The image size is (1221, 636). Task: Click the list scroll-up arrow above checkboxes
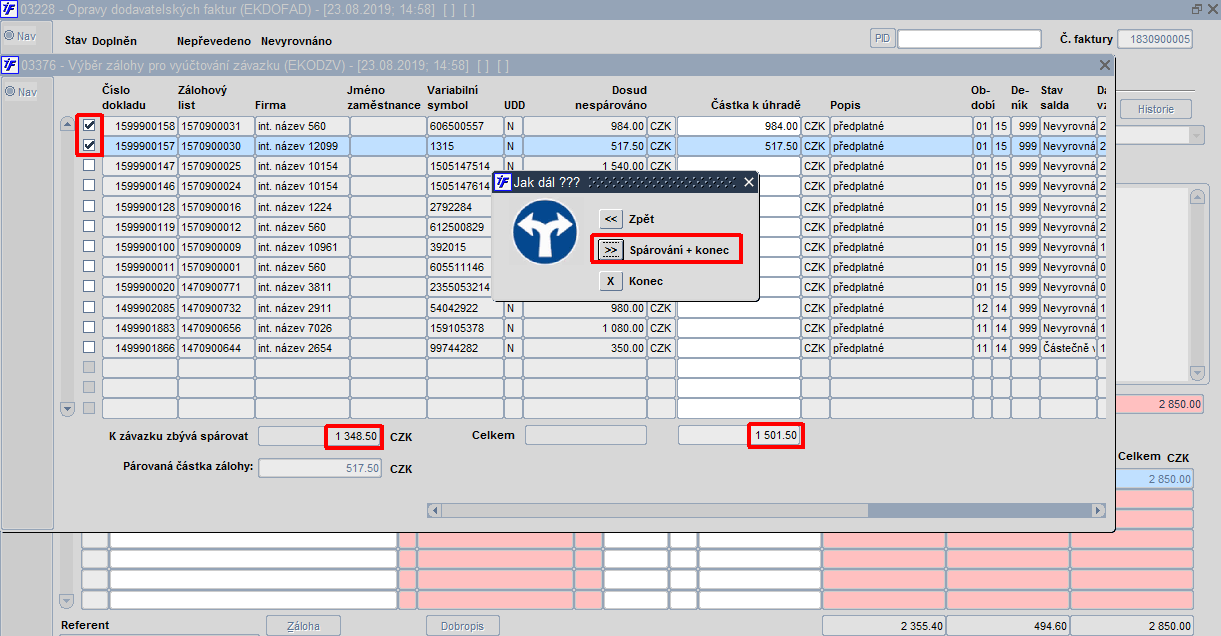point(68,125)
